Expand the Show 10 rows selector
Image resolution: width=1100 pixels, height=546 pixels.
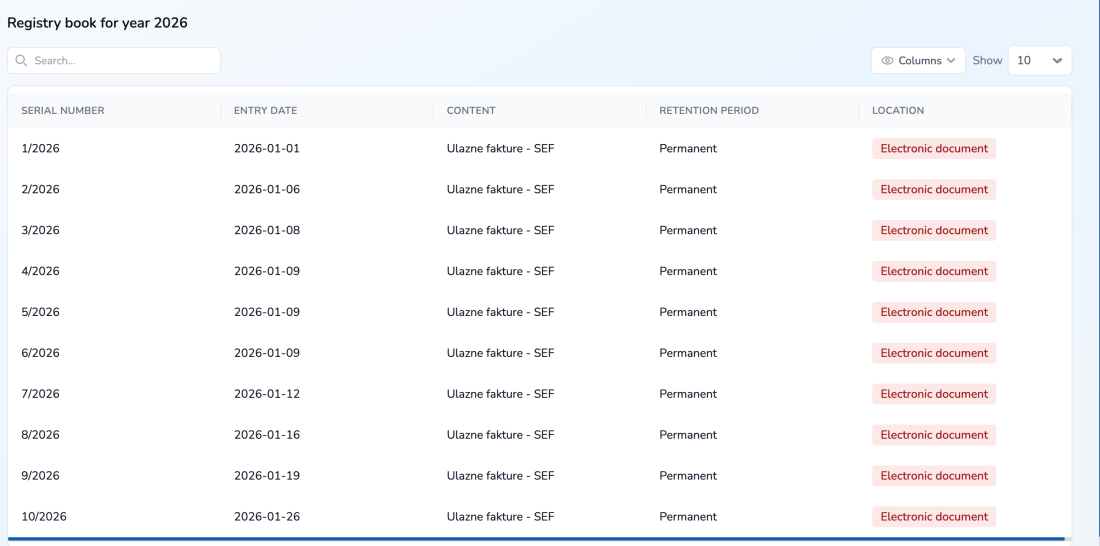[x=1039, y=61]
